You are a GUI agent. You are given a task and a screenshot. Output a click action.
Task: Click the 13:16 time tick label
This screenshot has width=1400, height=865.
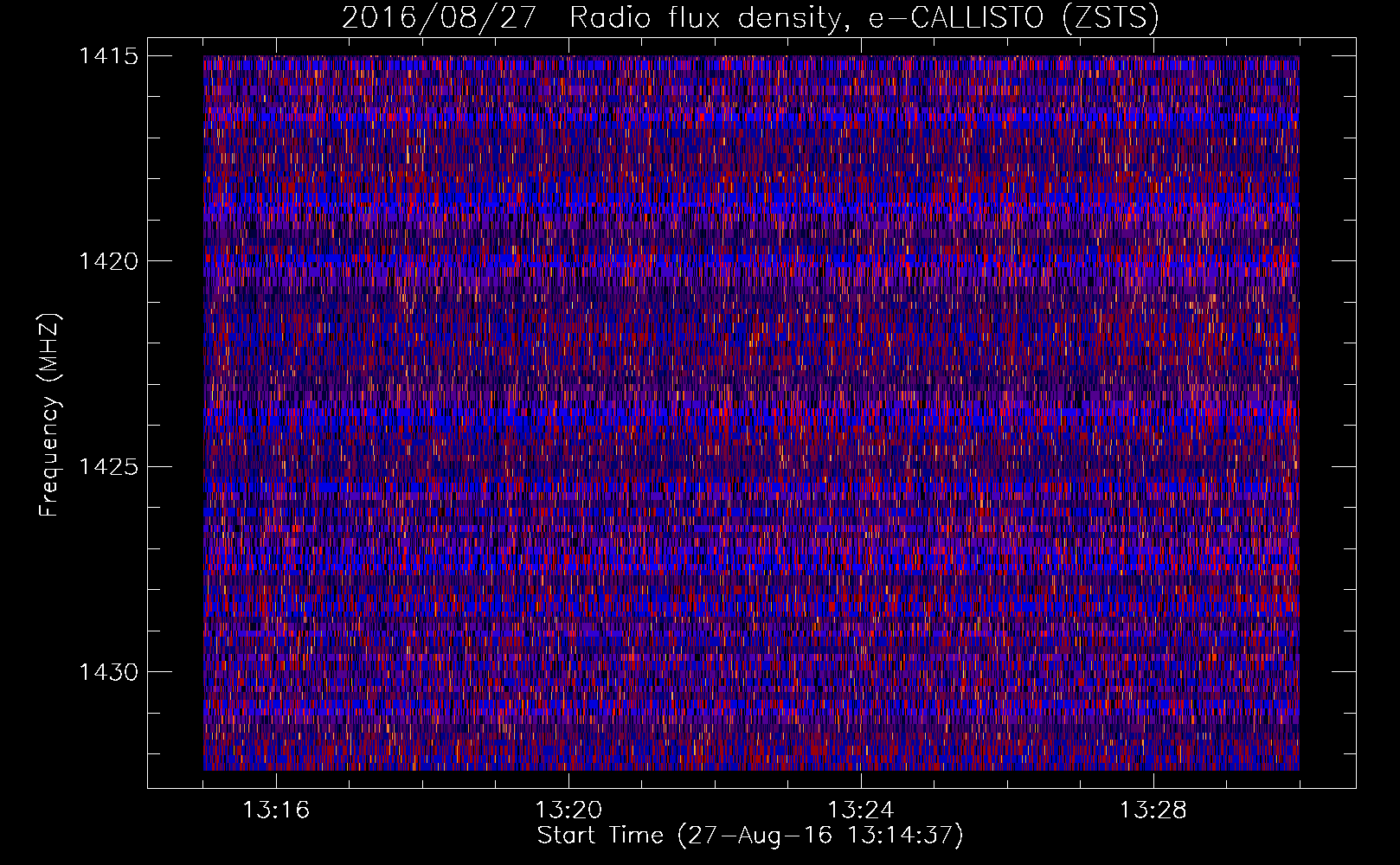pos(276,811)
